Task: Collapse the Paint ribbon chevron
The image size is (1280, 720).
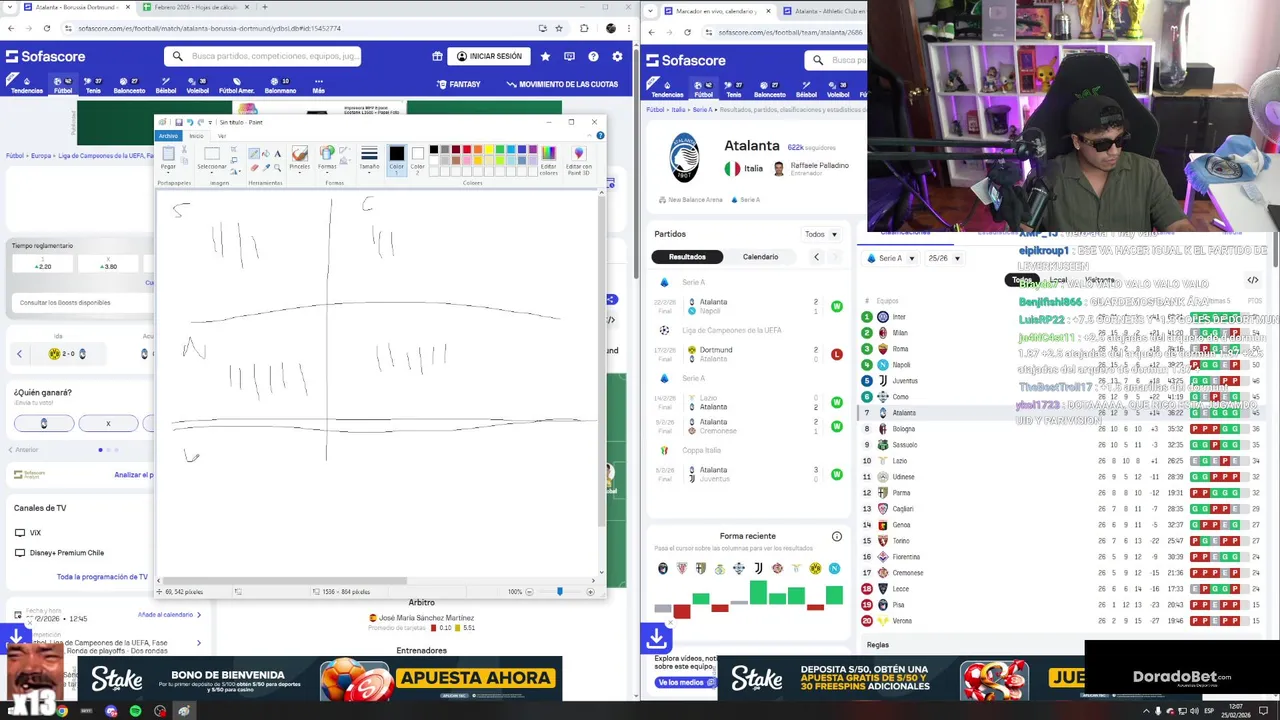Action: tap(589, 136)
